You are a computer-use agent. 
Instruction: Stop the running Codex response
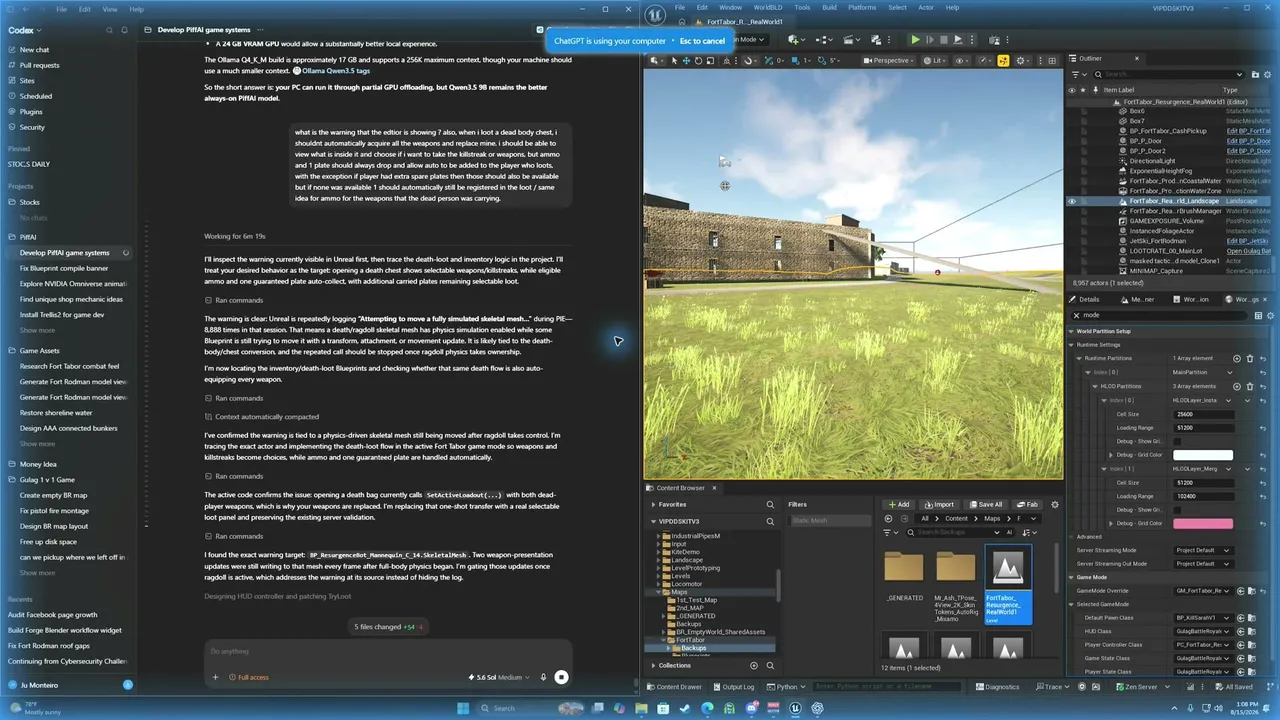[562, 677]
